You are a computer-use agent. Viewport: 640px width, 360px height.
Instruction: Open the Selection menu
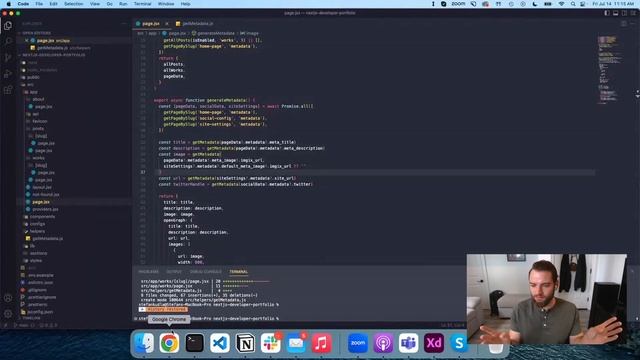[x=73, y=4]
